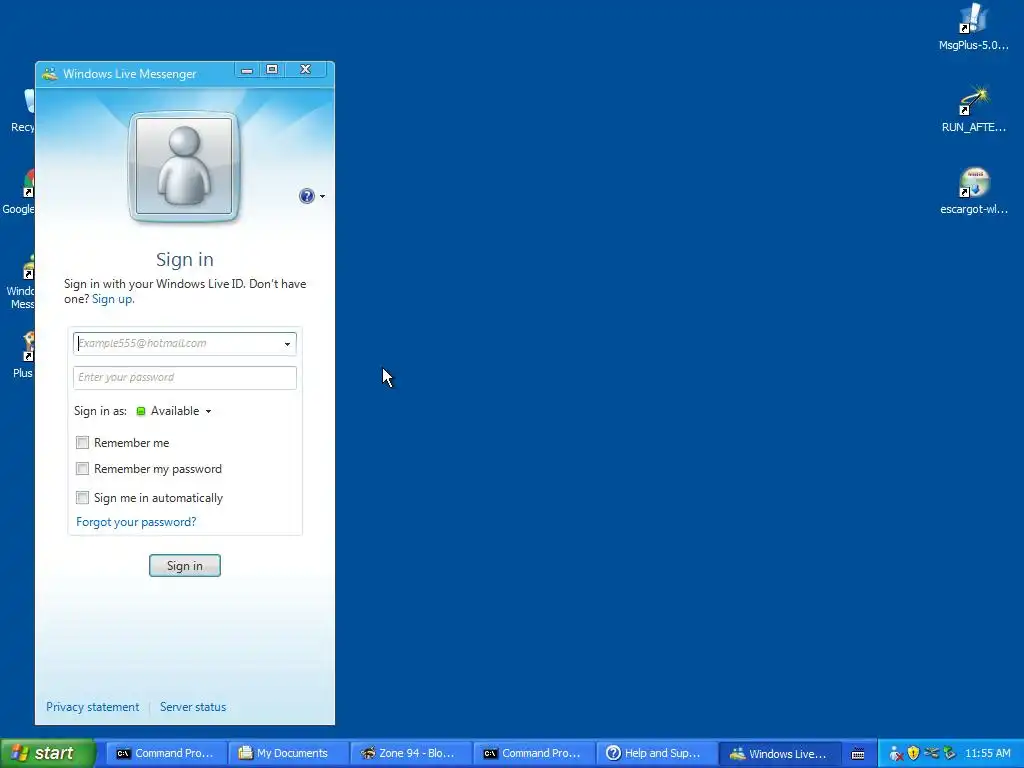The image size is (1024, 768).
Task: Switch to second Command Prompt taskbar button
Action: click(x=532, y=754)
